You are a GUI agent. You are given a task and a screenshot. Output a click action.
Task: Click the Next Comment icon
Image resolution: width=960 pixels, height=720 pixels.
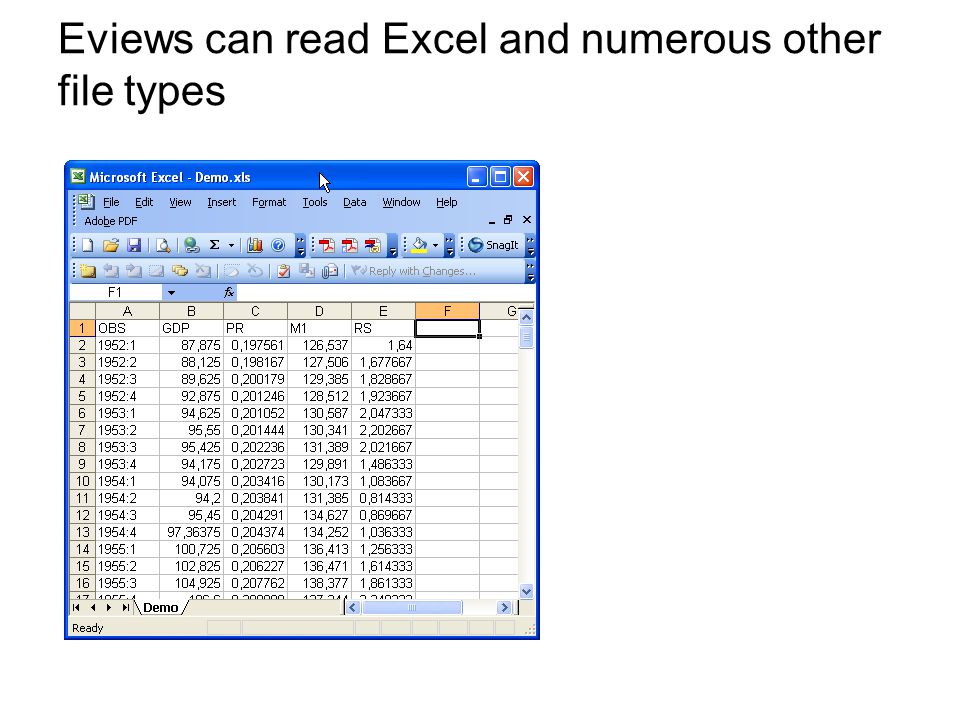tap(133, 271)
